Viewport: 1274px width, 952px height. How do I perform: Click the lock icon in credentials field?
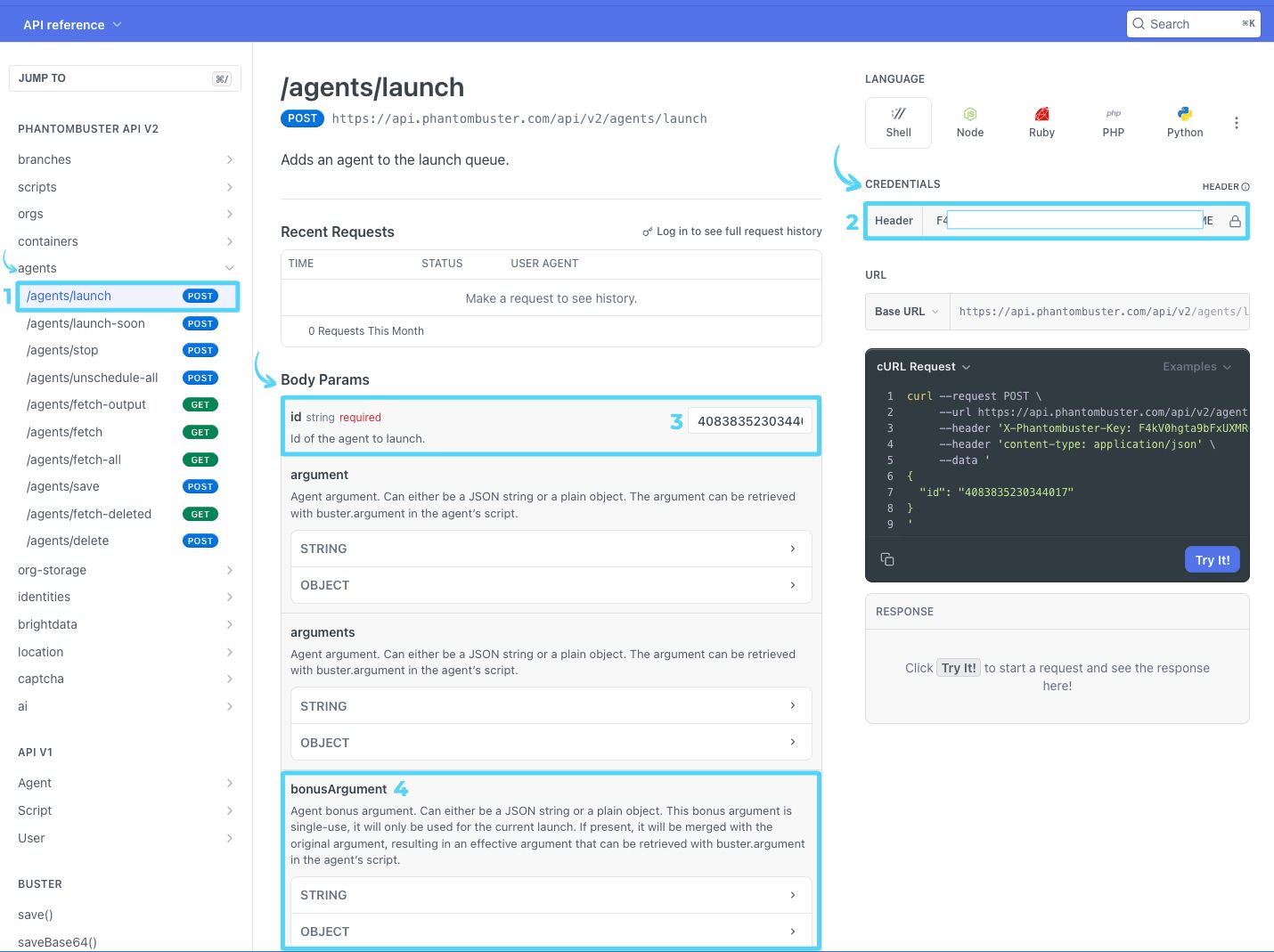(1235, 221)
